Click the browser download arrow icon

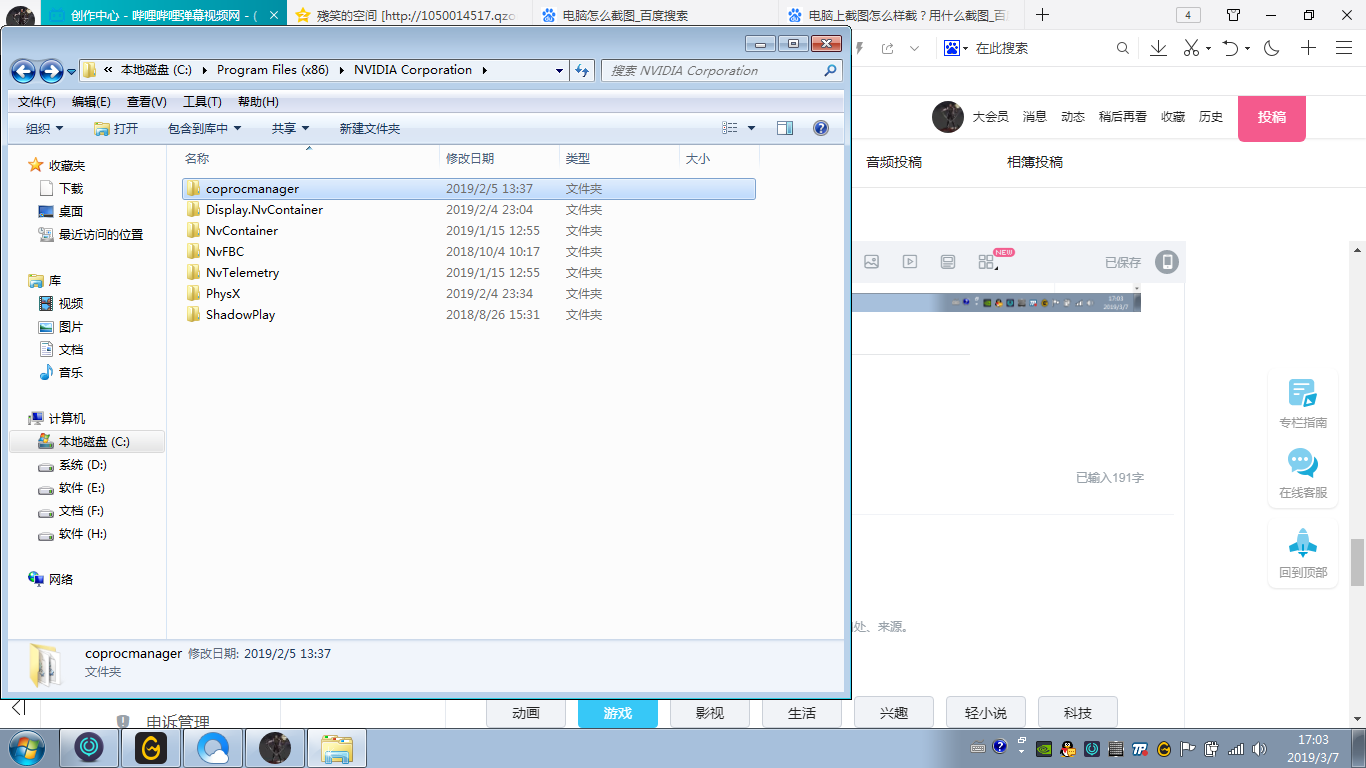[1158, 48]
